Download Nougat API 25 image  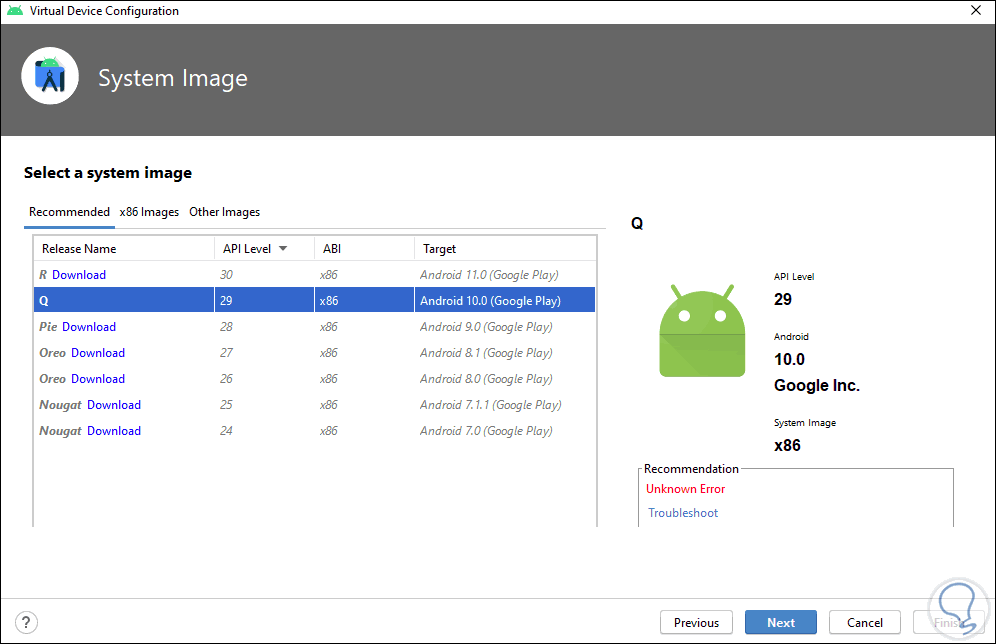pos(114,405)
